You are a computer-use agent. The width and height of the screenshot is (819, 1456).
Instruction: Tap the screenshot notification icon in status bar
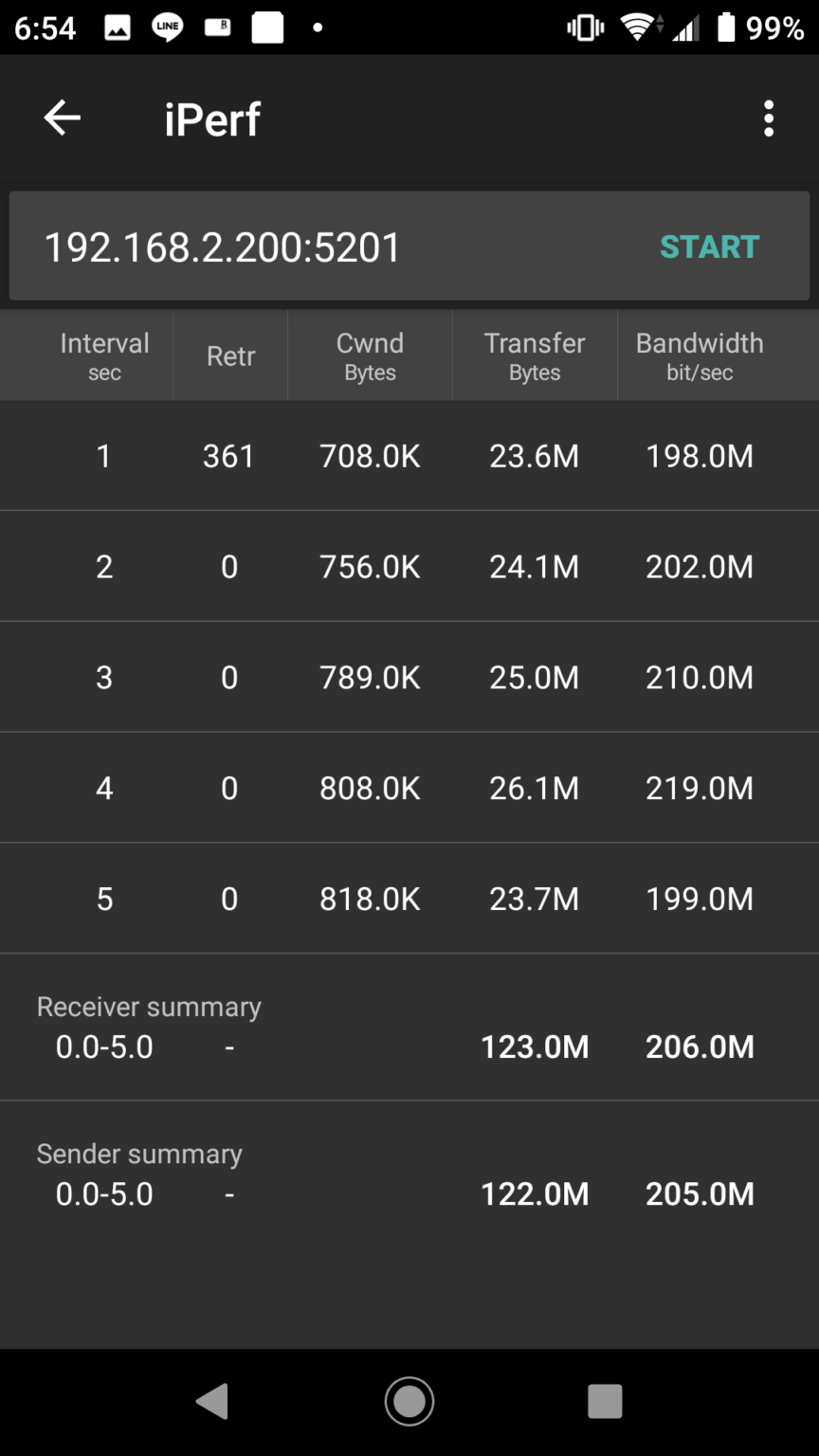pyautogui.click(x=116, y=27)
